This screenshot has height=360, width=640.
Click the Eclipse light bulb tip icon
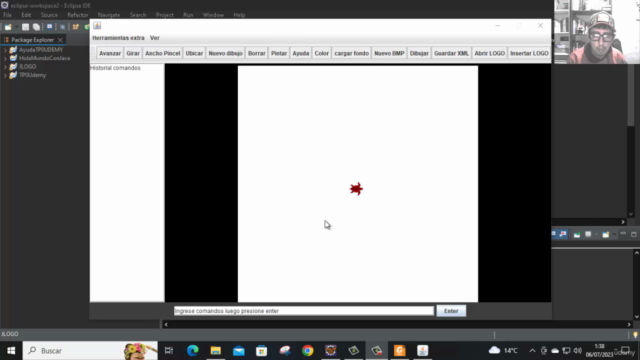(x=635, y=335)
